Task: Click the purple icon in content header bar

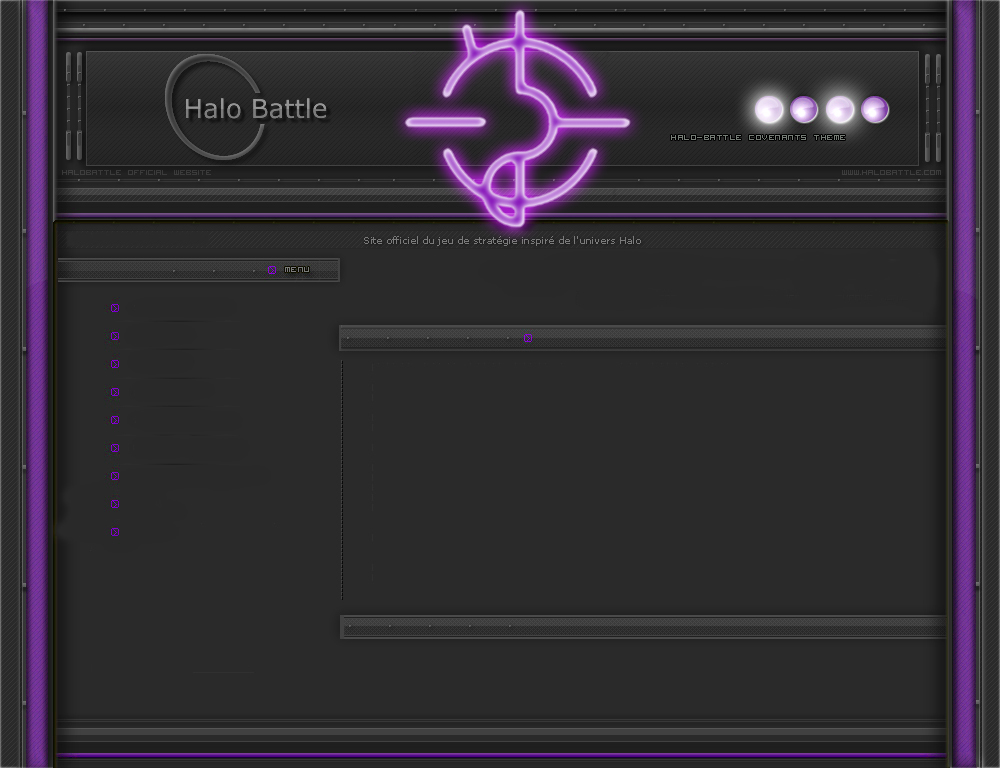Action: click(527, 338)
